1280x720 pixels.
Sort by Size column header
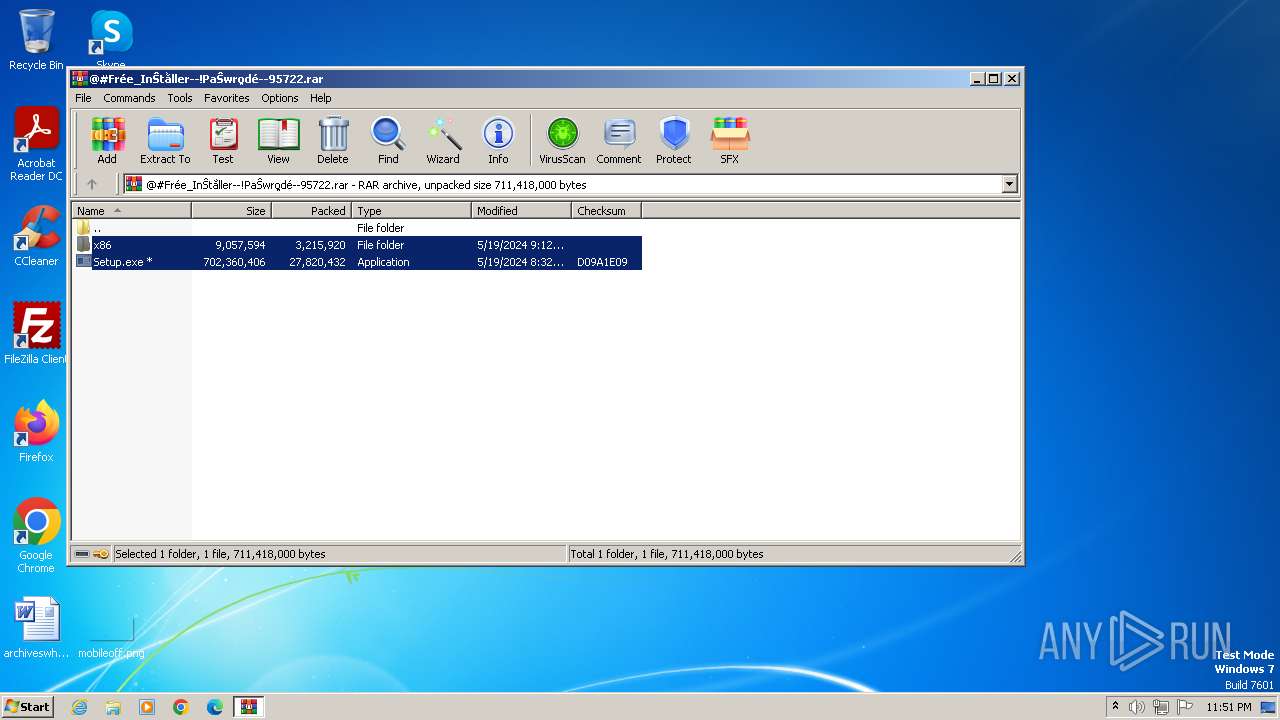pos(231,211)
